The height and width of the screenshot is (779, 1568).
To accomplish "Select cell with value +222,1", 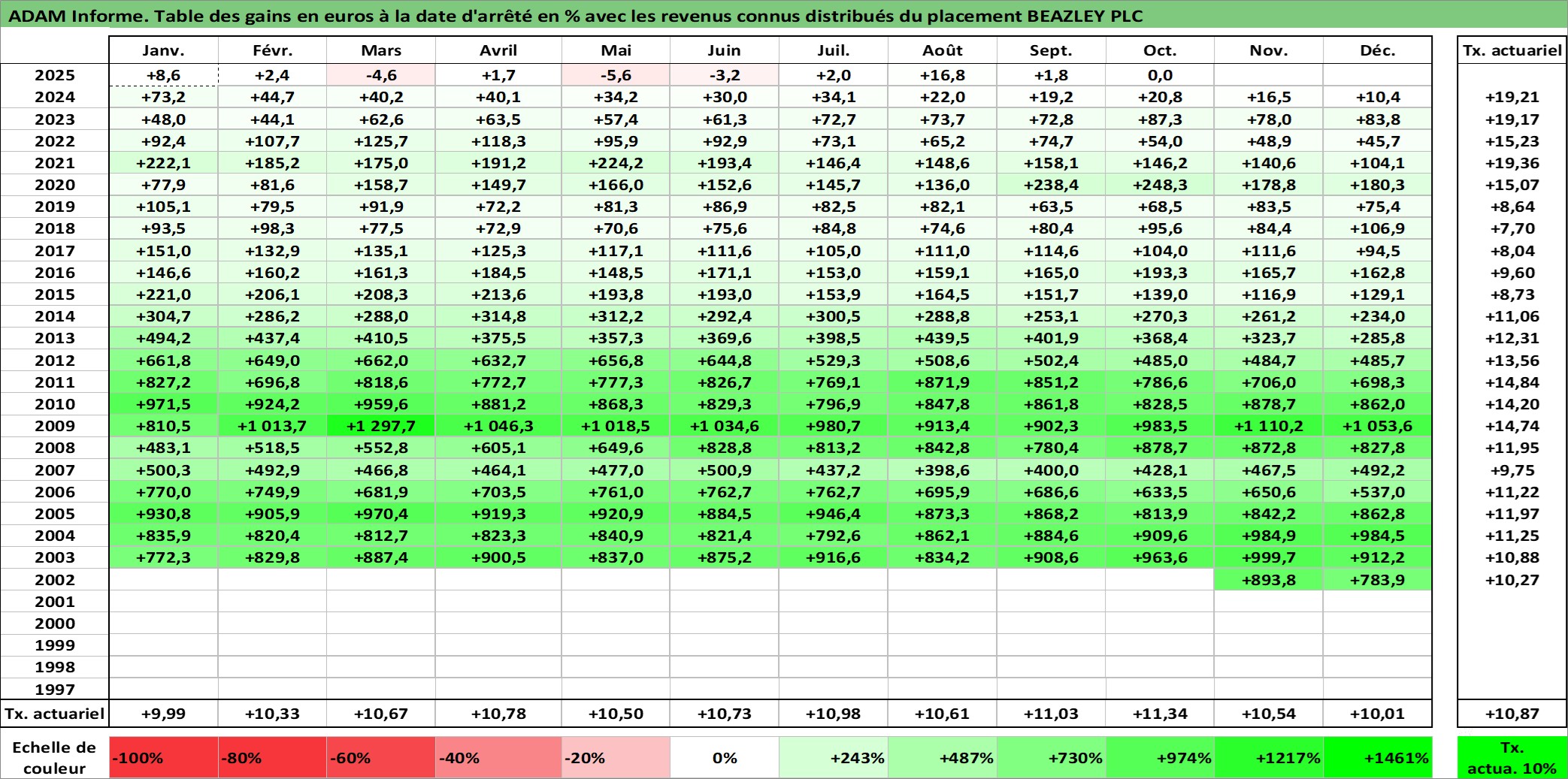I will (164, 163).
